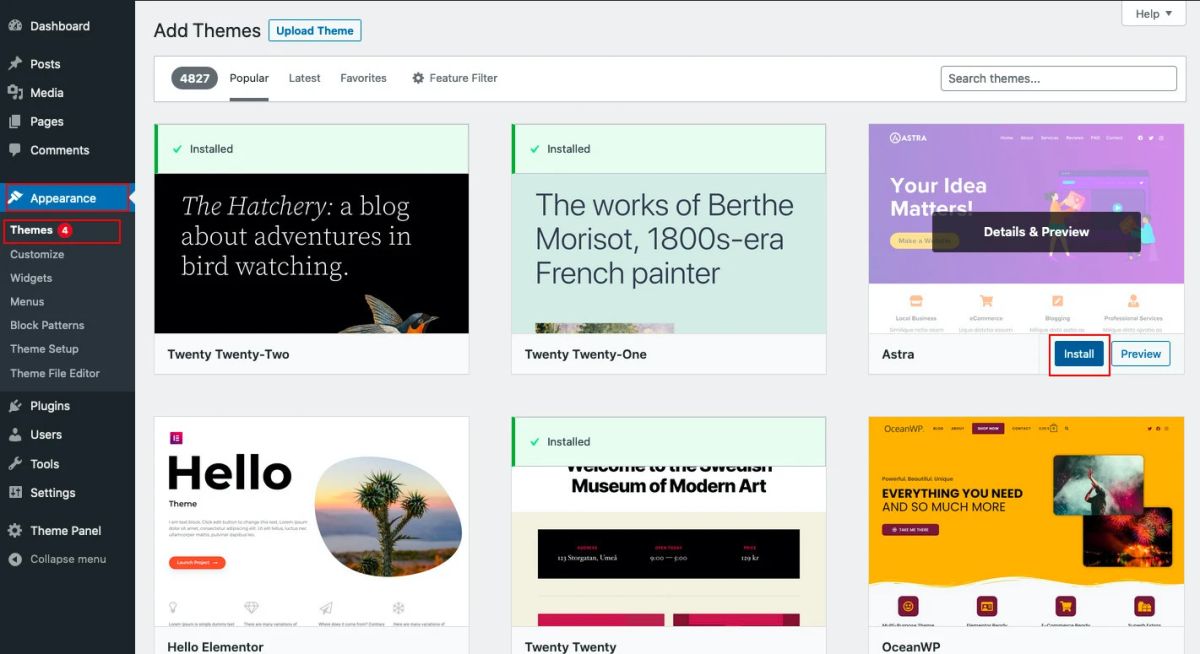Click in the Search themes field
1200x654 pixels.
coord(1059,78)
